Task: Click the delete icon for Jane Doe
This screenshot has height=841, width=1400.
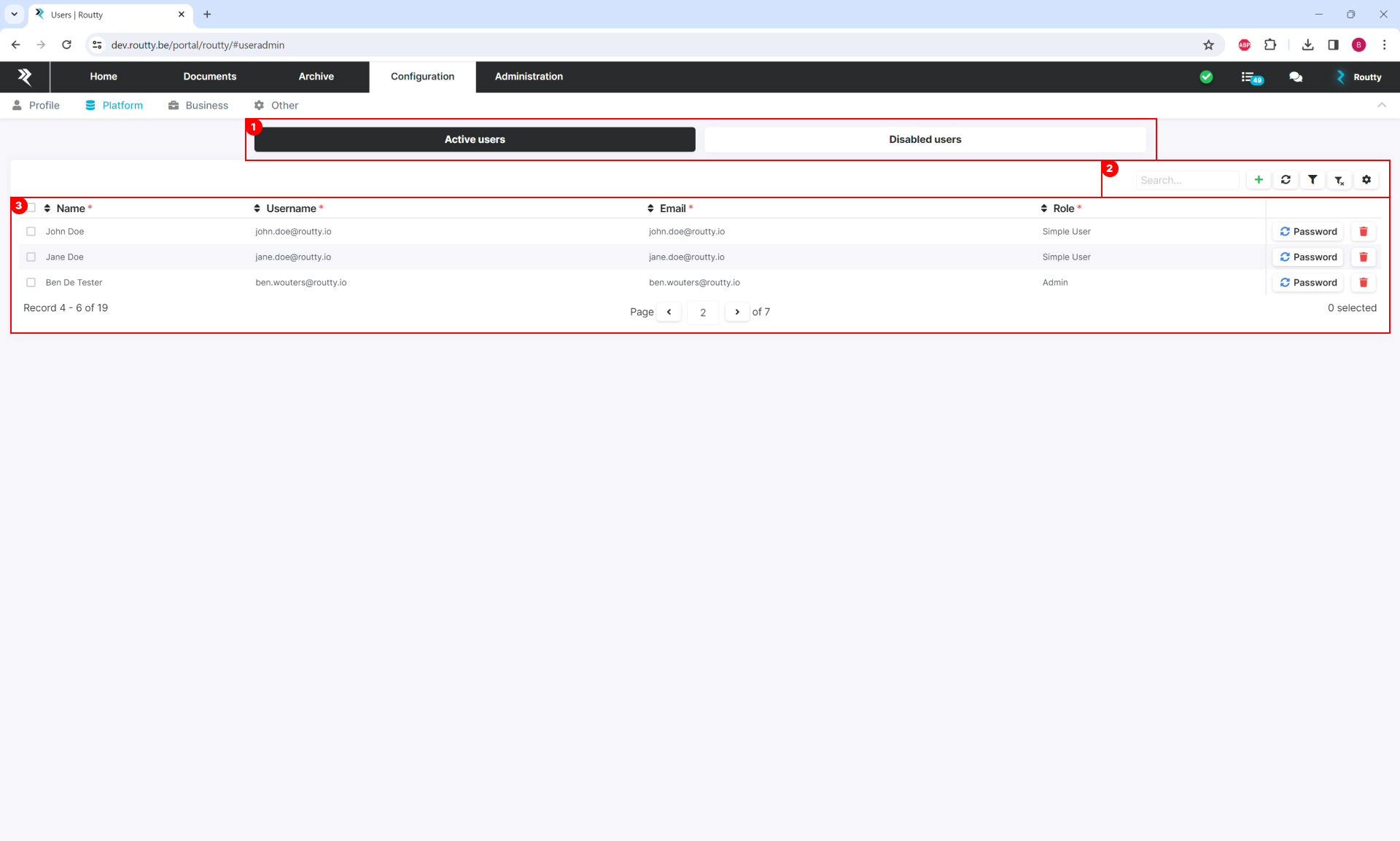Action: [1364, 257]
